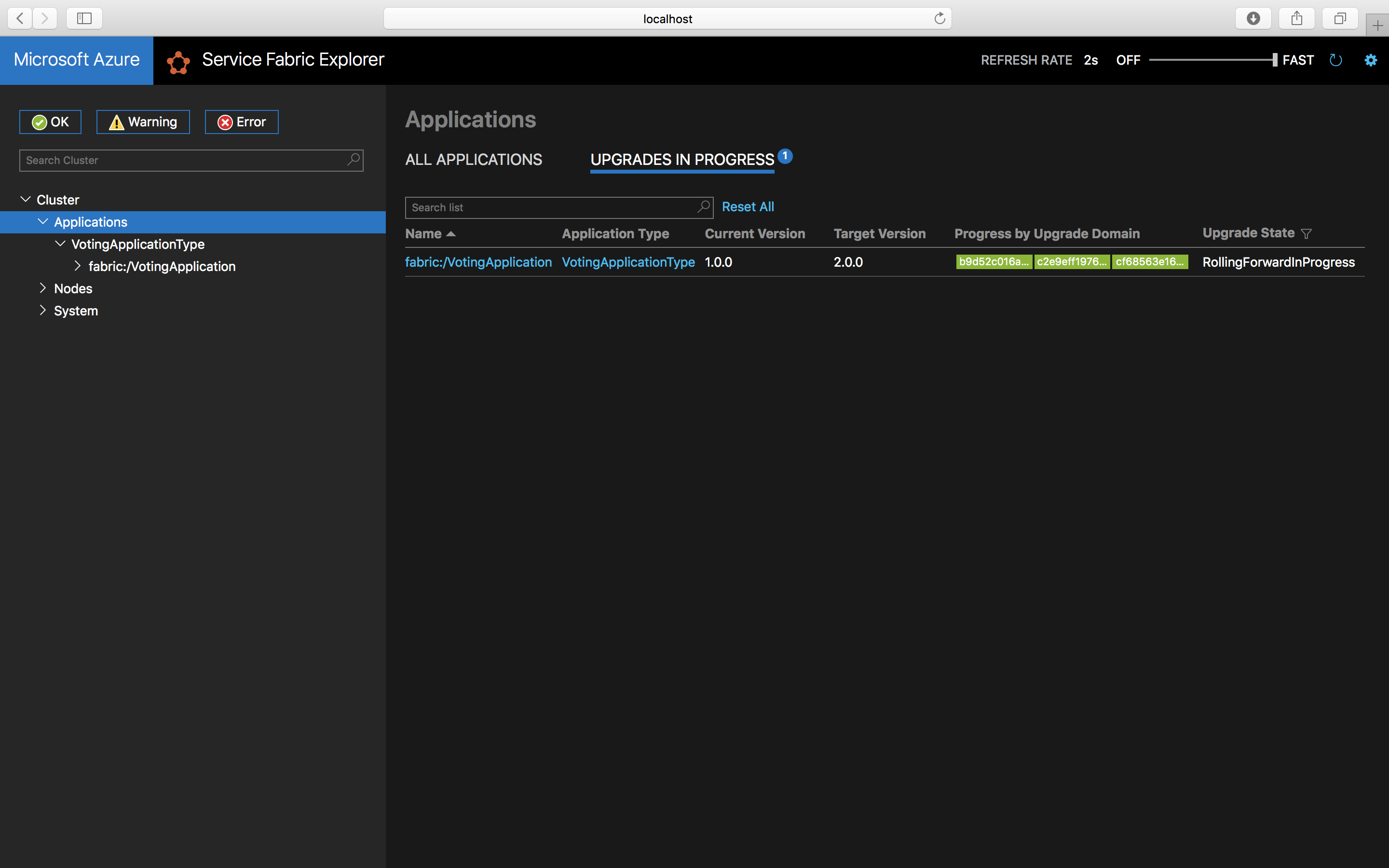The width and height of the screenshot is (1389, 868).
Task: Click the VotingApplicationType application type link
Action: point(628,262)
